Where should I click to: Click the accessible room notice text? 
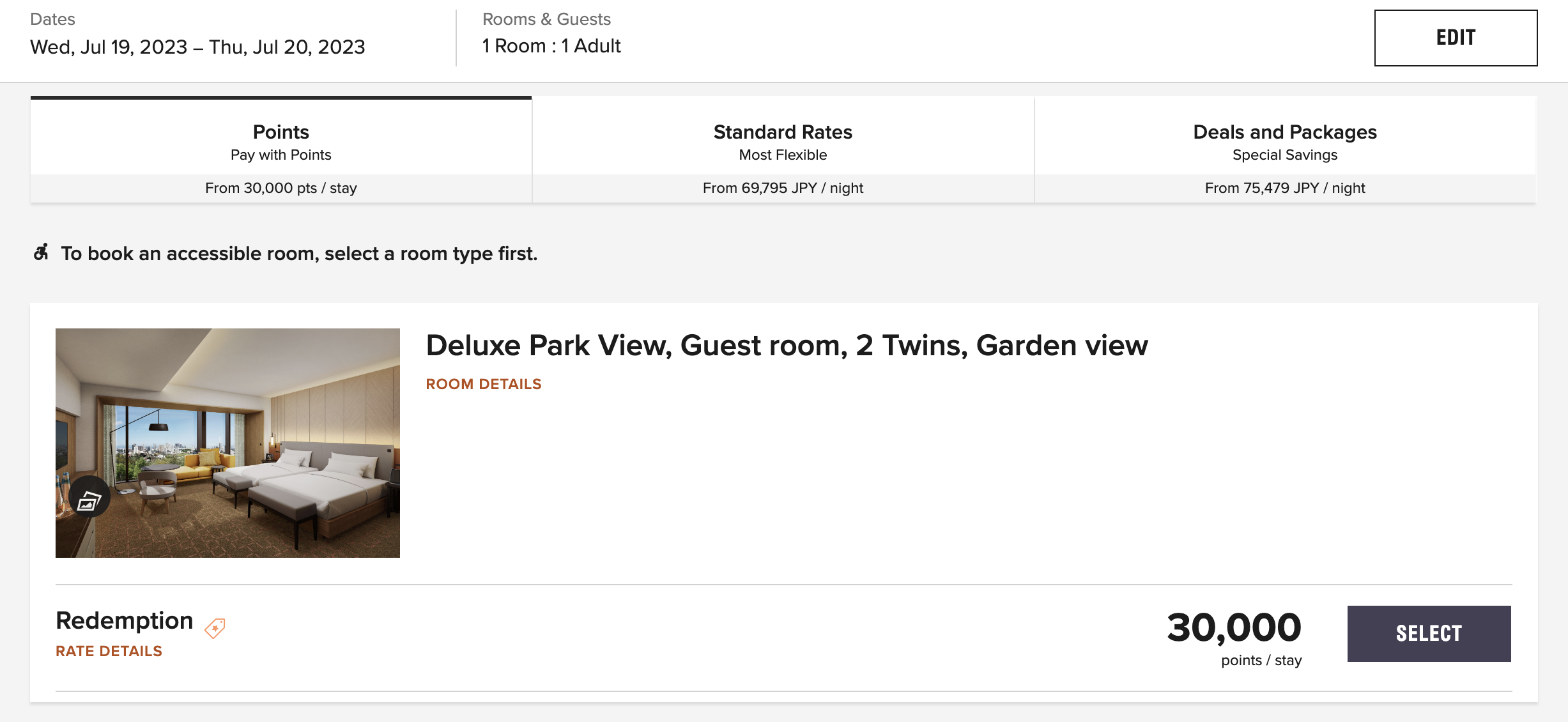coord(299,254)
